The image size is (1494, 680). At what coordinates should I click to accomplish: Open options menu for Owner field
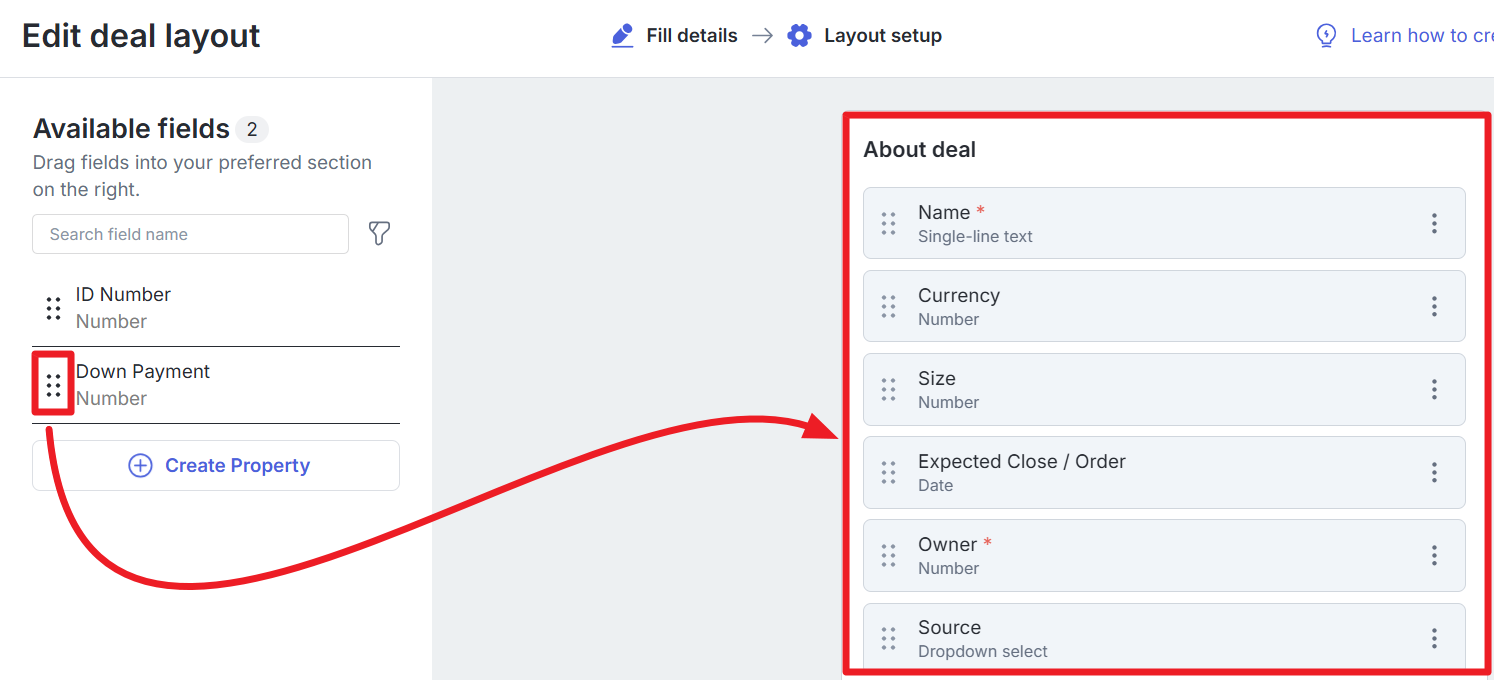coord(1434,555)
